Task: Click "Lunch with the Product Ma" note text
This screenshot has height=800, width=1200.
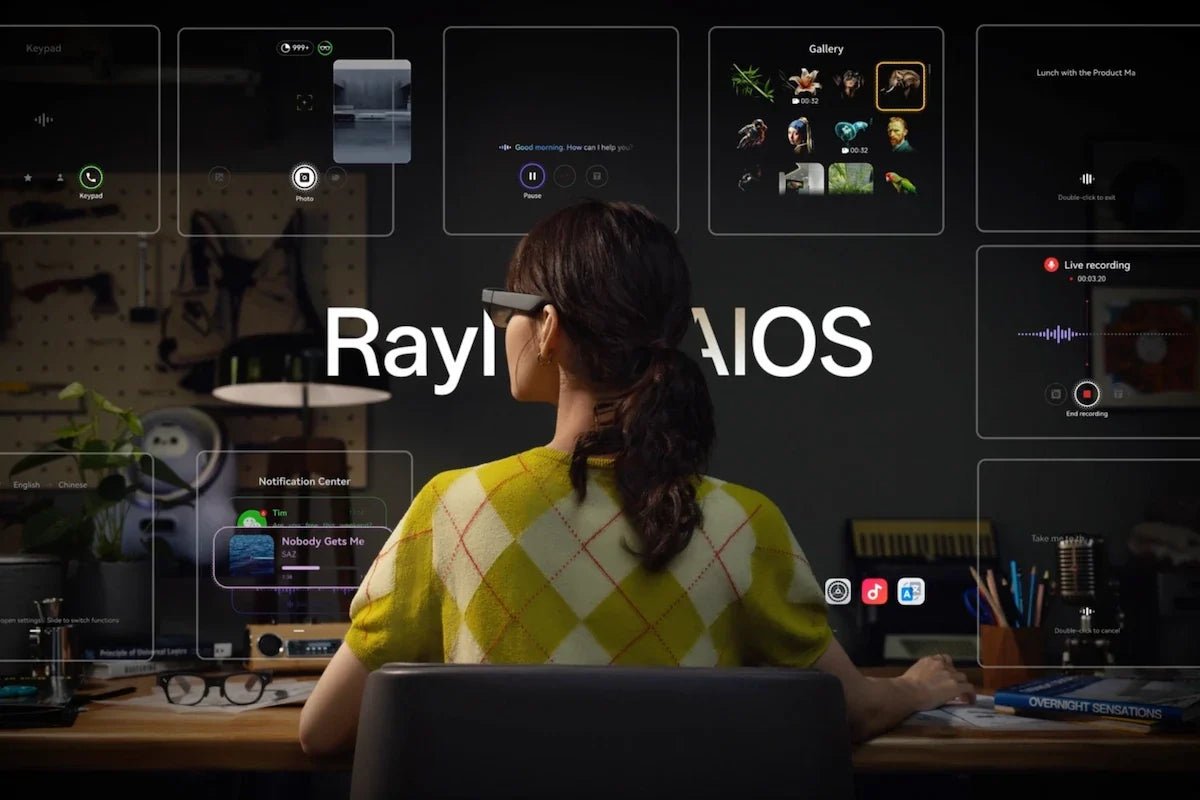Action: tap(1086, 73)
